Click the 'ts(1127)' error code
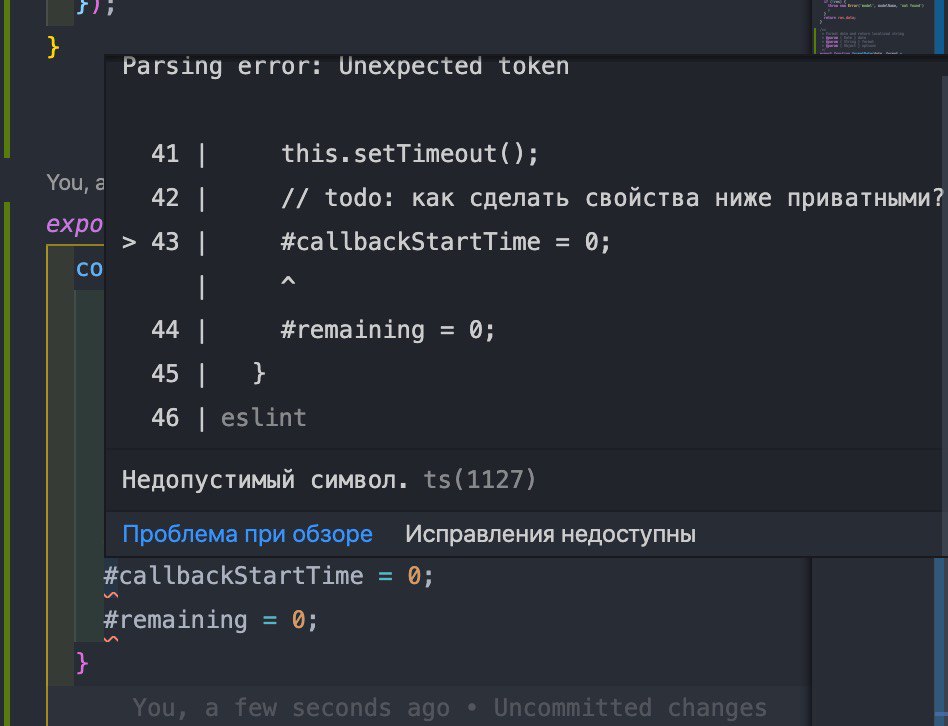Image resolution: width=948 pixels, height=726 pixels. 480,480
